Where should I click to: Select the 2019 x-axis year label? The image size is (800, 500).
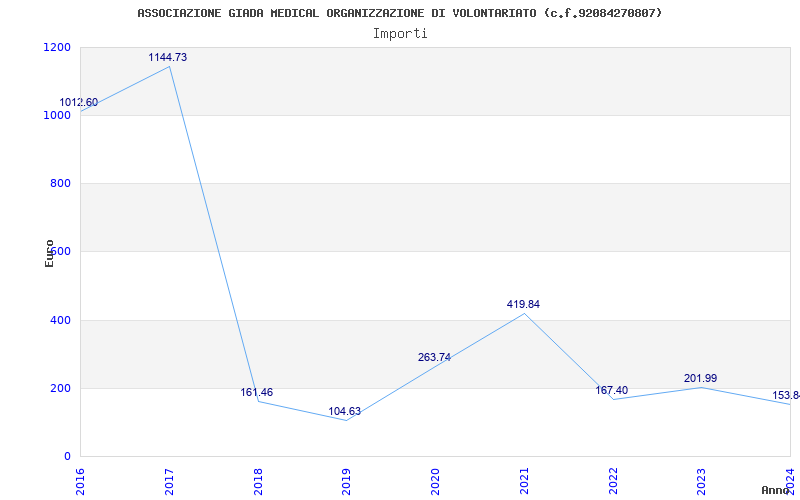click(346, 481)
